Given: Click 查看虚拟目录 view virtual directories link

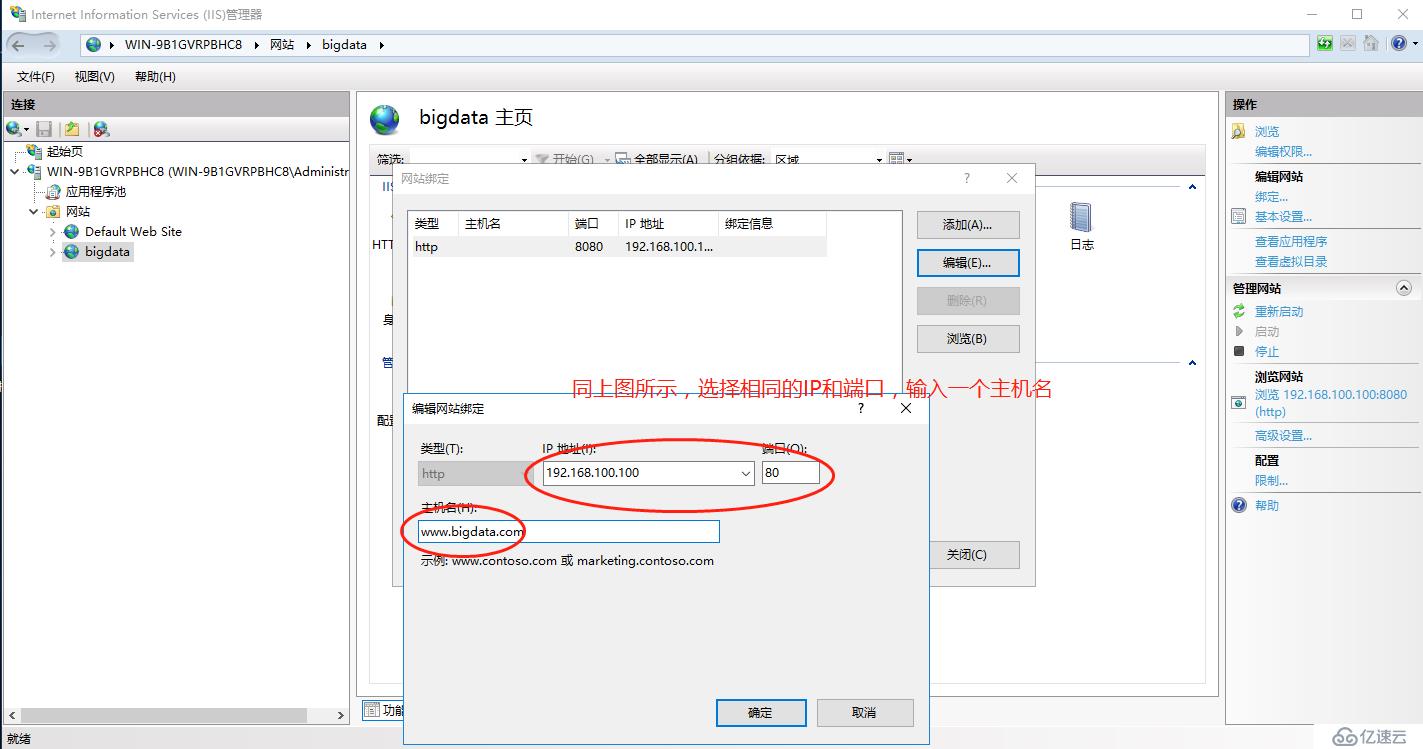Looking at the screenshot, I should tap(1291, 261).
